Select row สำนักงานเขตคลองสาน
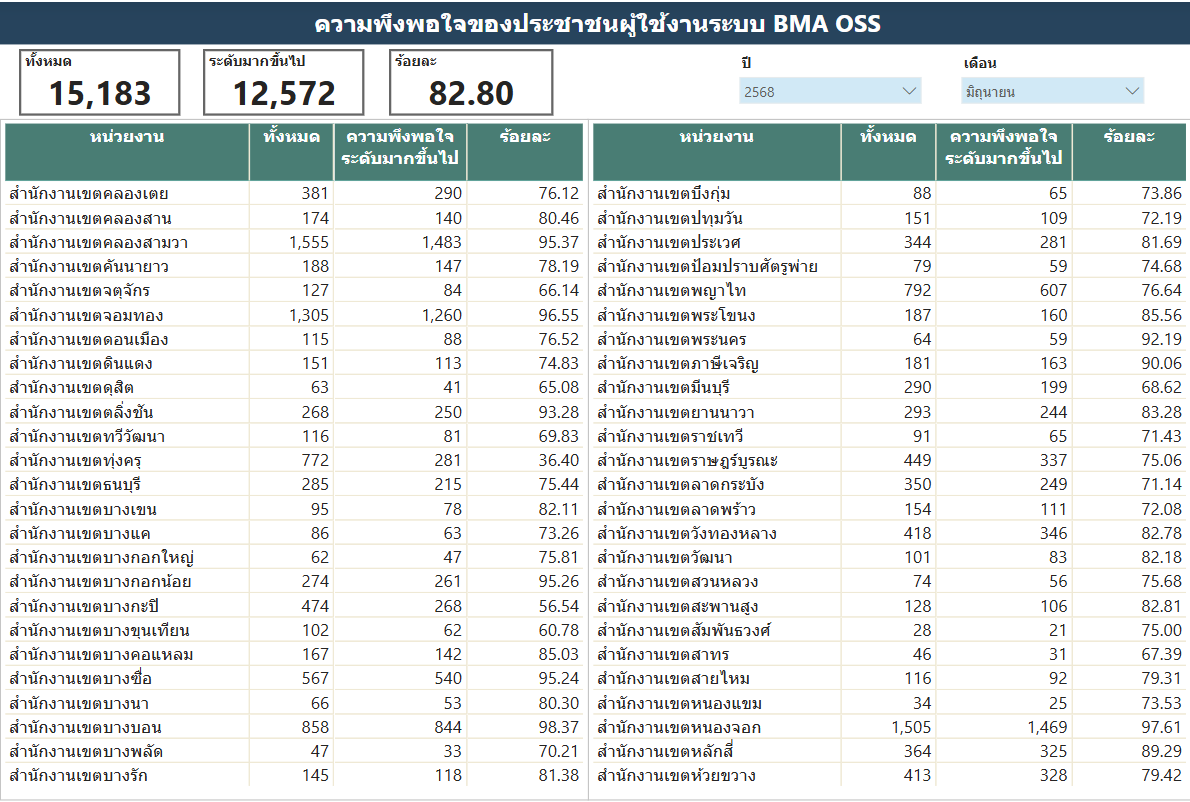The image size is (1190, 802). tap(294, 219)
